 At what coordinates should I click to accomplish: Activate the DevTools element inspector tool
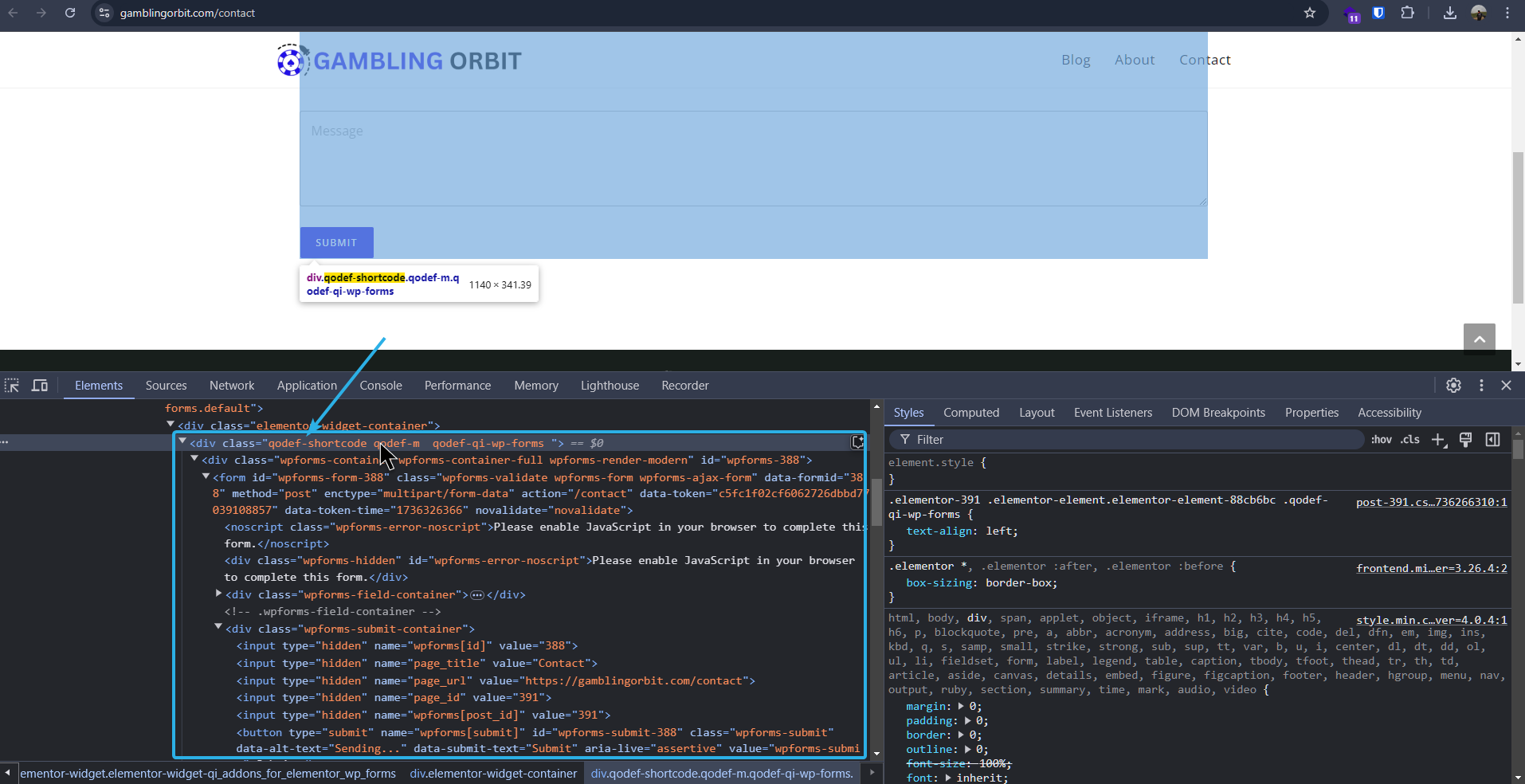[12, 386]
